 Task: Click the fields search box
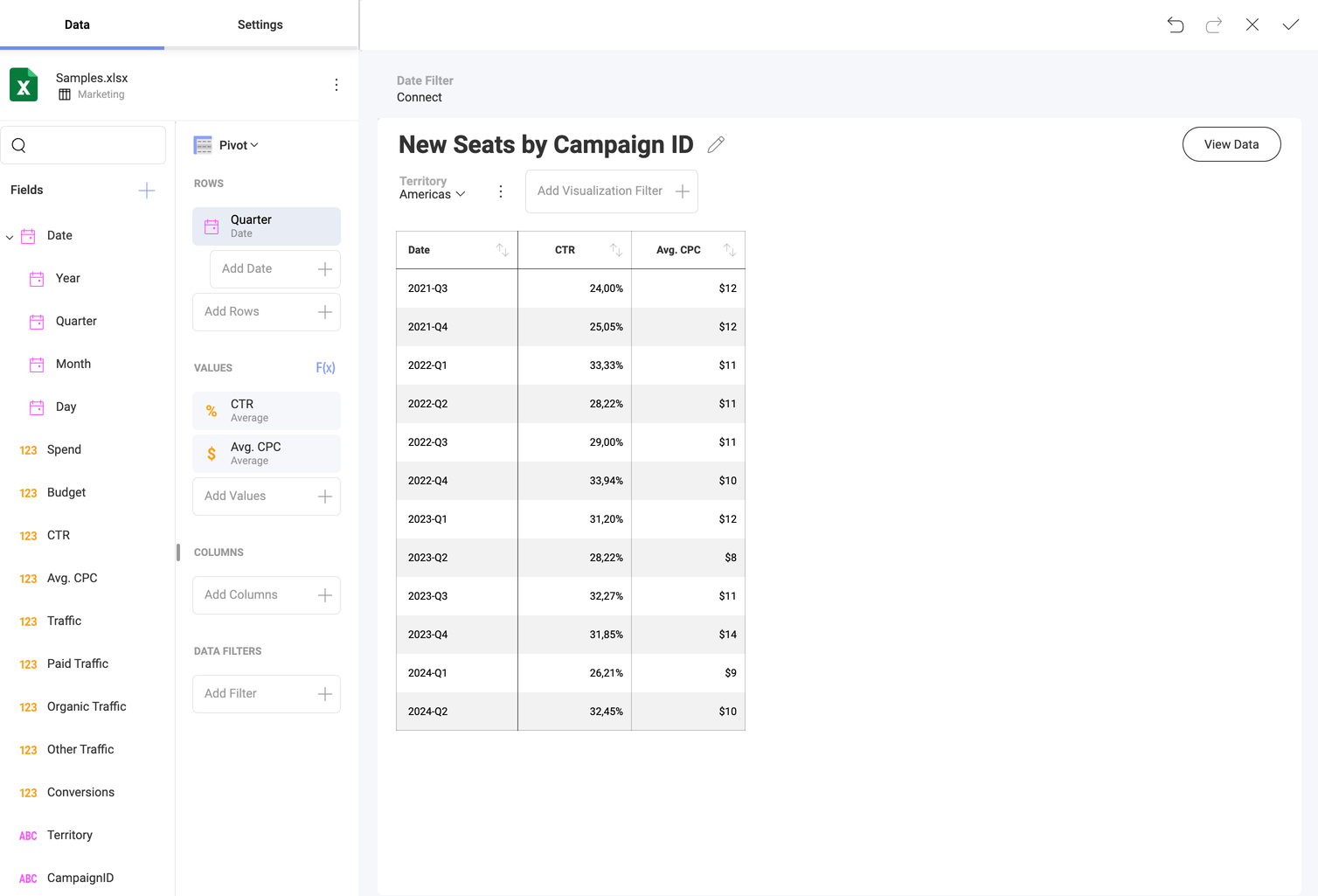click(x=83, y=145)
